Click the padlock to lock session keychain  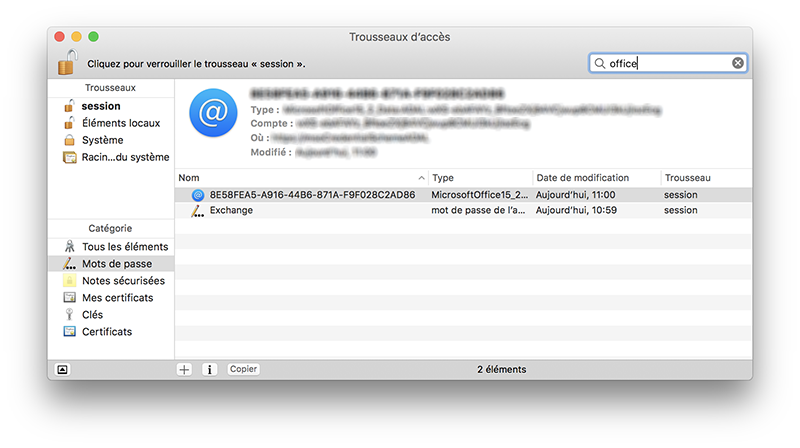coord(66,62)
